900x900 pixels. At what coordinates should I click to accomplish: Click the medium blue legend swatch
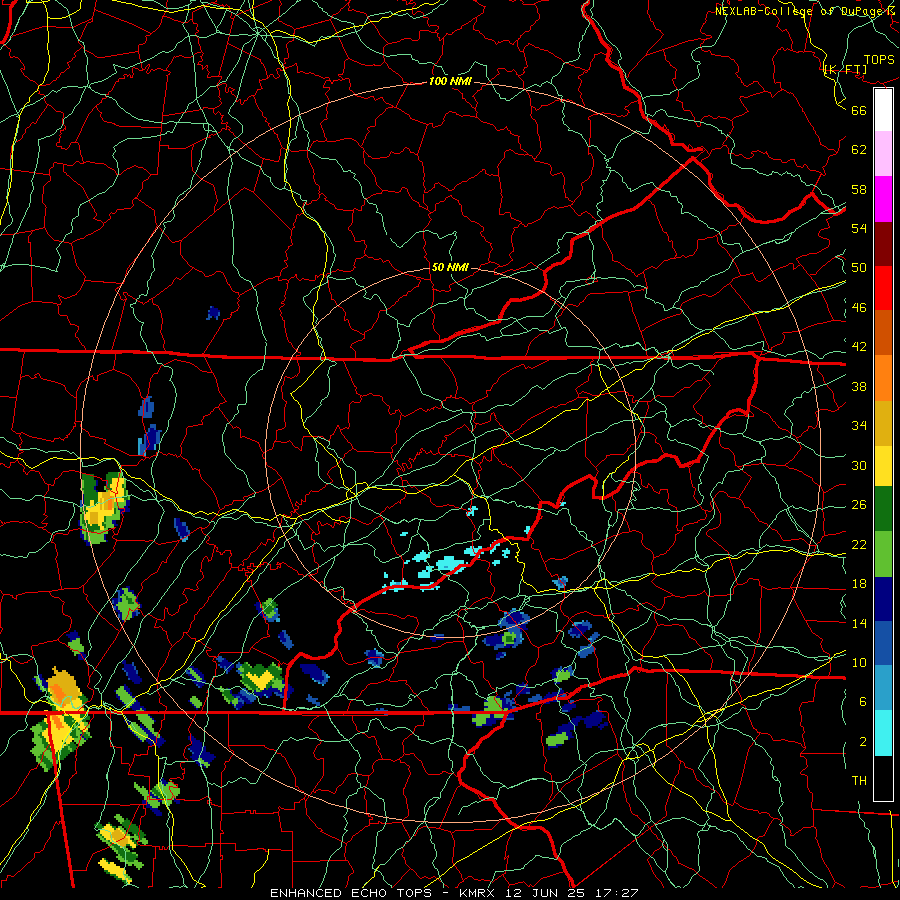883,643
